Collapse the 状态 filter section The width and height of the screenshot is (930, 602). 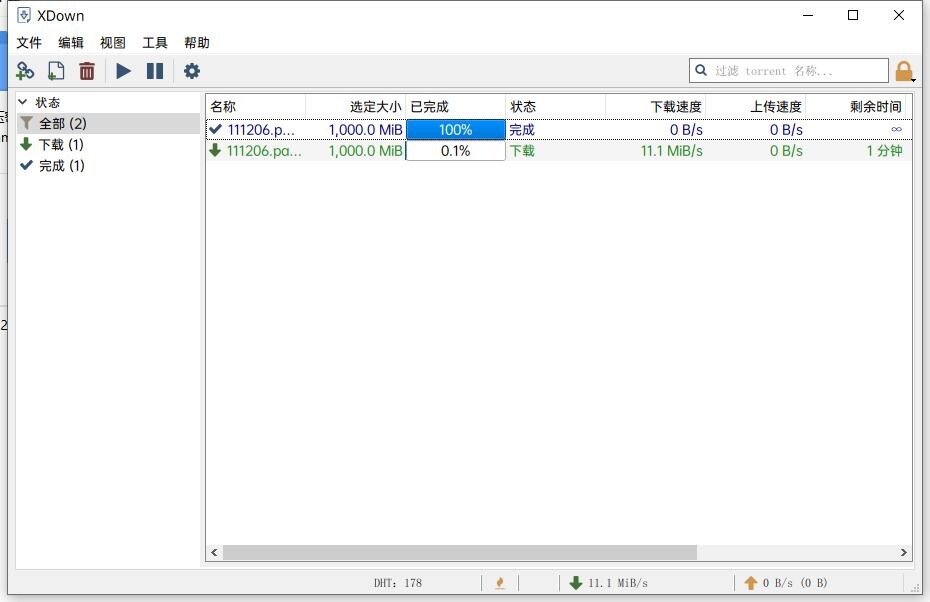(23, 103)
